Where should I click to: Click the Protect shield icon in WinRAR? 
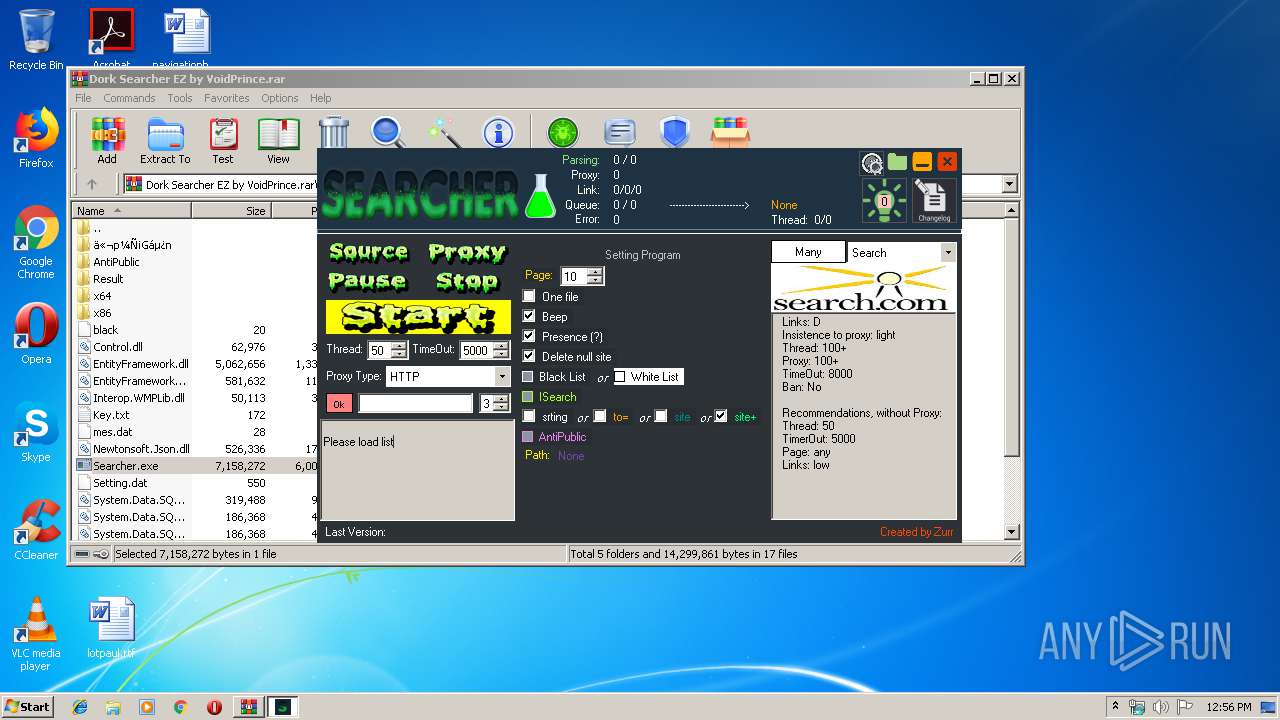675,132
